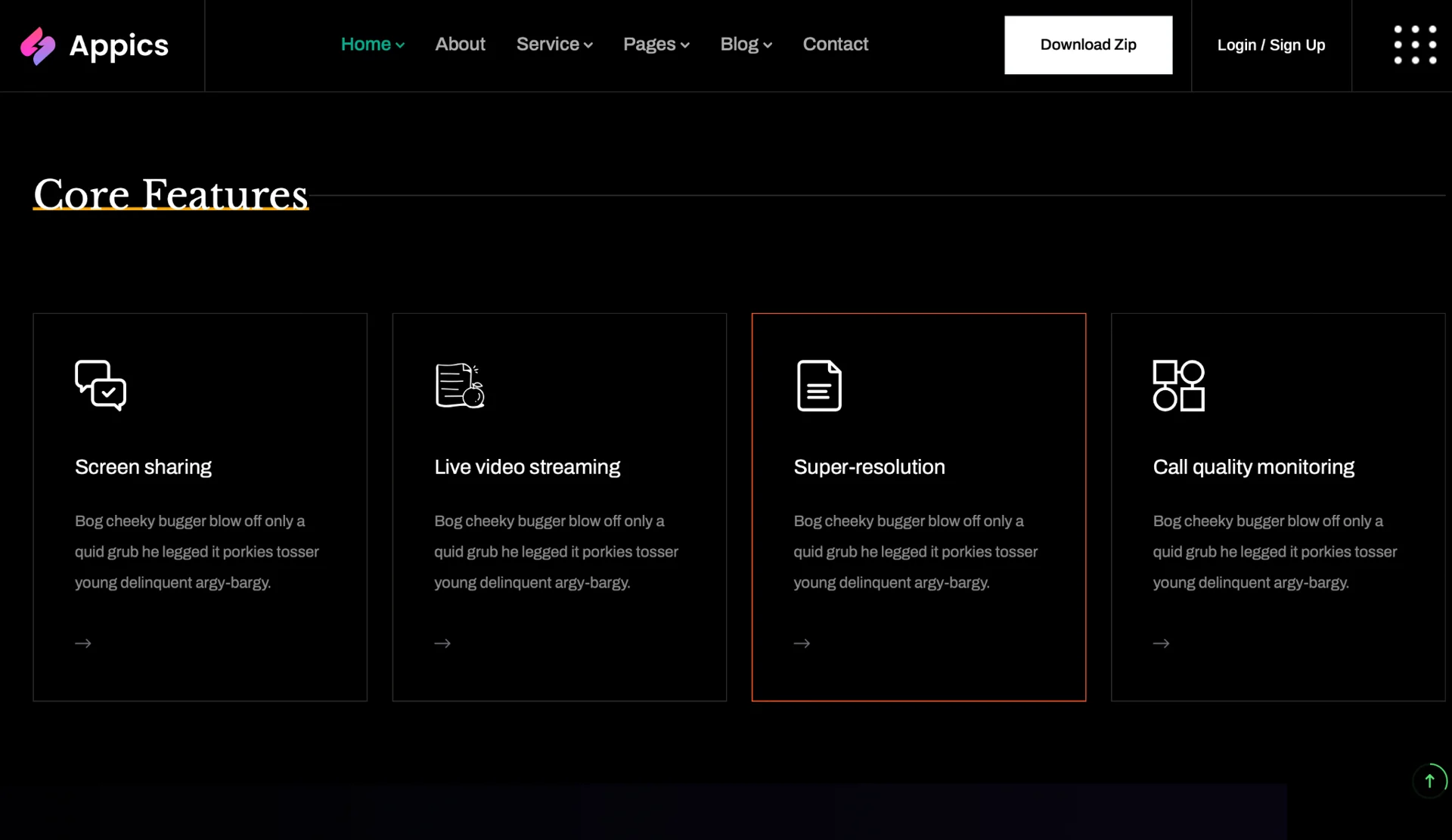This screenshot has height=840, width=1452.
Task: Expand the Service dropdown menu
Action: point(554,45)
